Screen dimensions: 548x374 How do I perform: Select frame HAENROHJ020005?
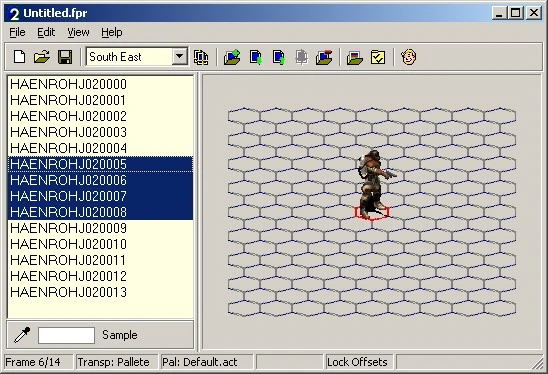point(100,164)
